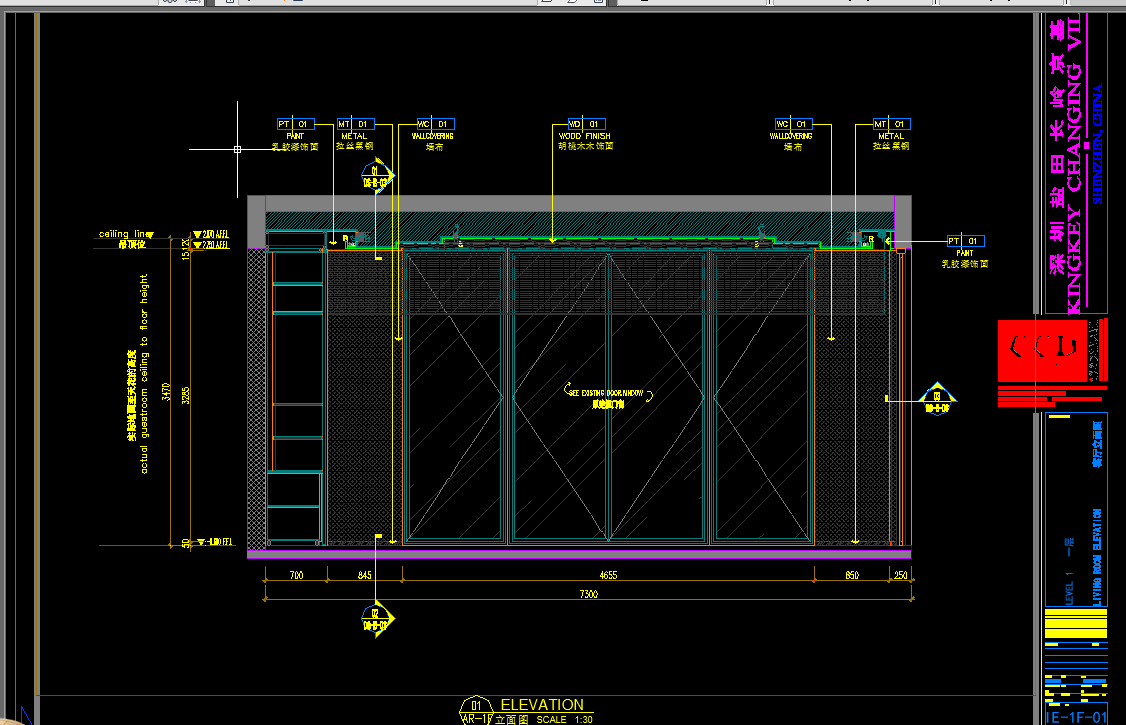The height and width of the screenshot is (725, 1126).
Task: Select the left sliding glass door panel
Action: (455, 396)
